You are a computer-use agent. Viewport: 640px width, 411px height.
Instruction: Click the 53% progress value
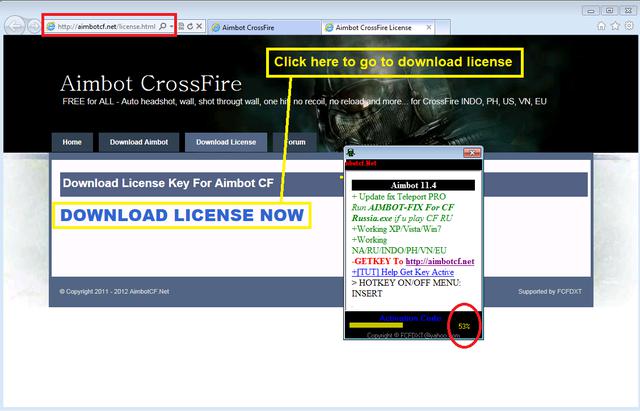pos(464,326)
